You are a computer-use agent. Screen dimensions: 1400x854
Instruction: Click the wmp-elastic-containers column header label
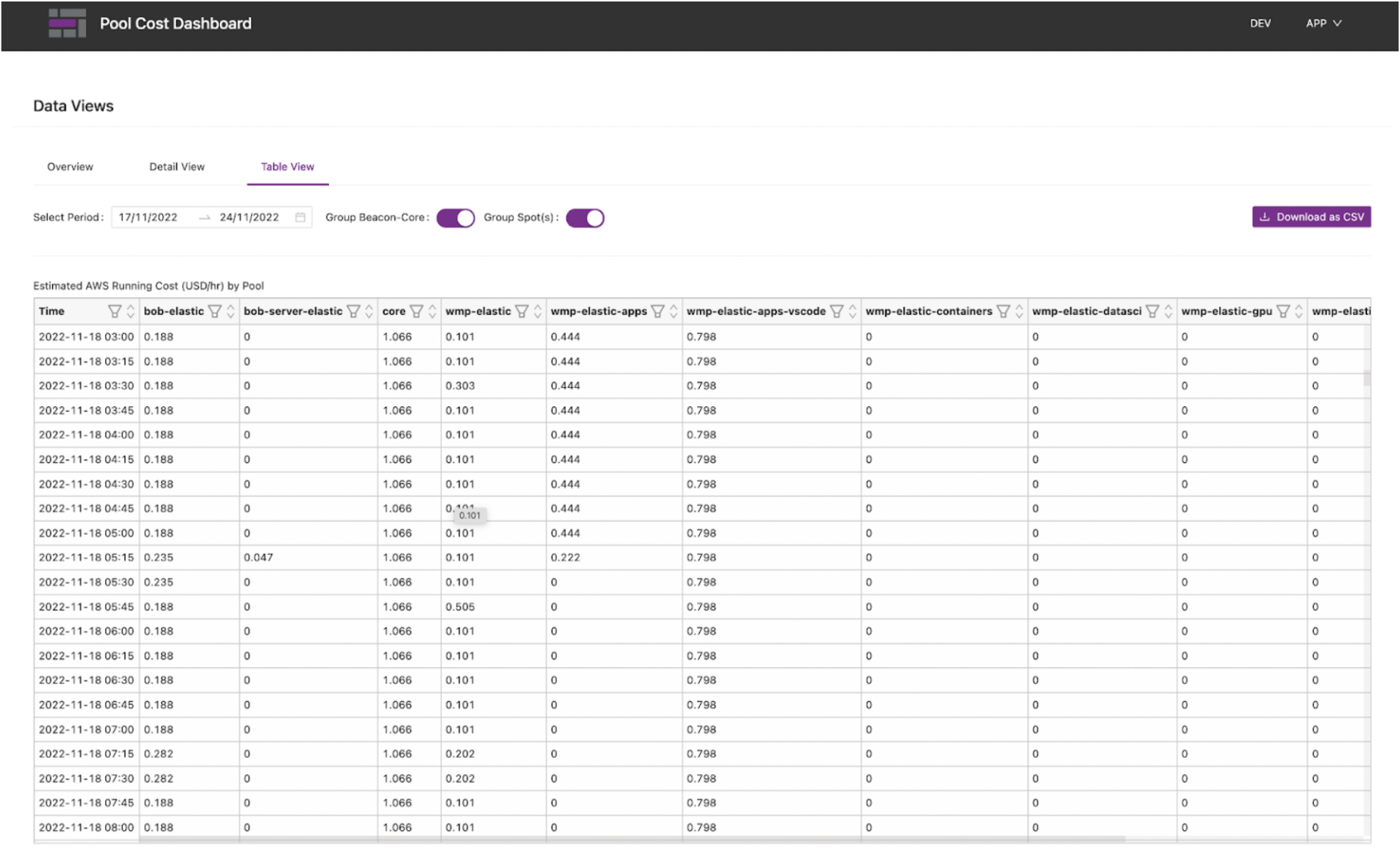point(929,311)
